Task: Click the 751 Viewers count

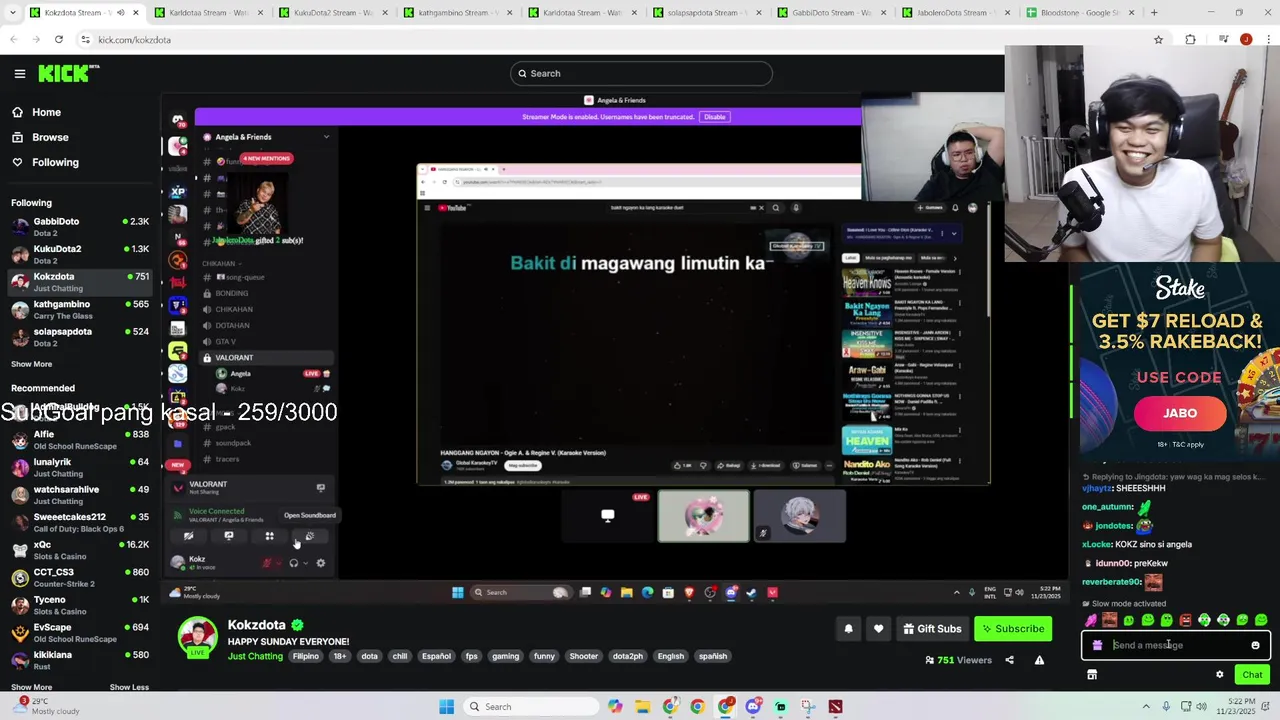Action: click(x=958, y=660)
